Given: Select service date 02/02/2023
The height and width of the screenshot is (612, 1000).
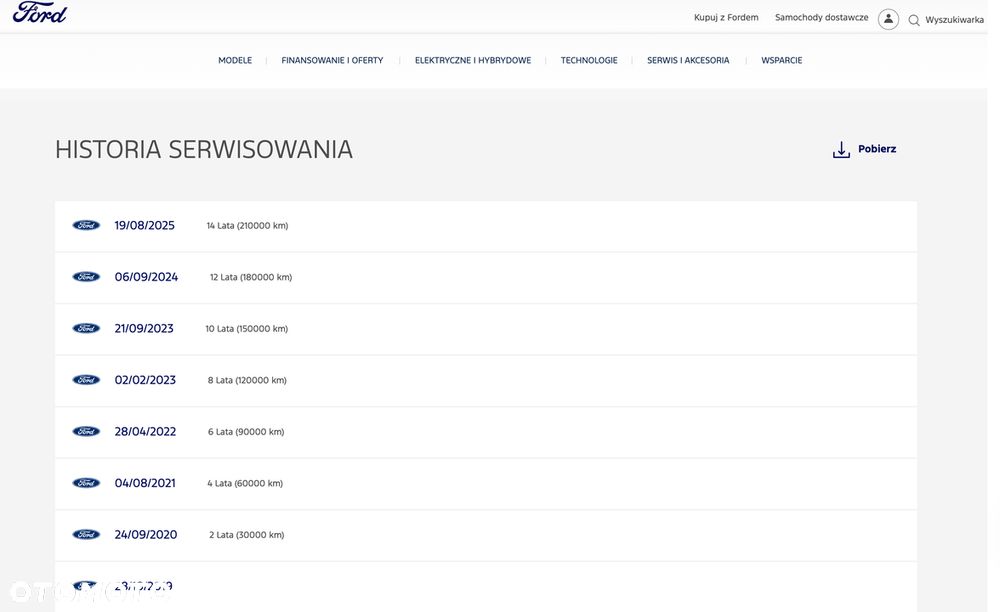Looking at the screenshot, I should 145,381.
